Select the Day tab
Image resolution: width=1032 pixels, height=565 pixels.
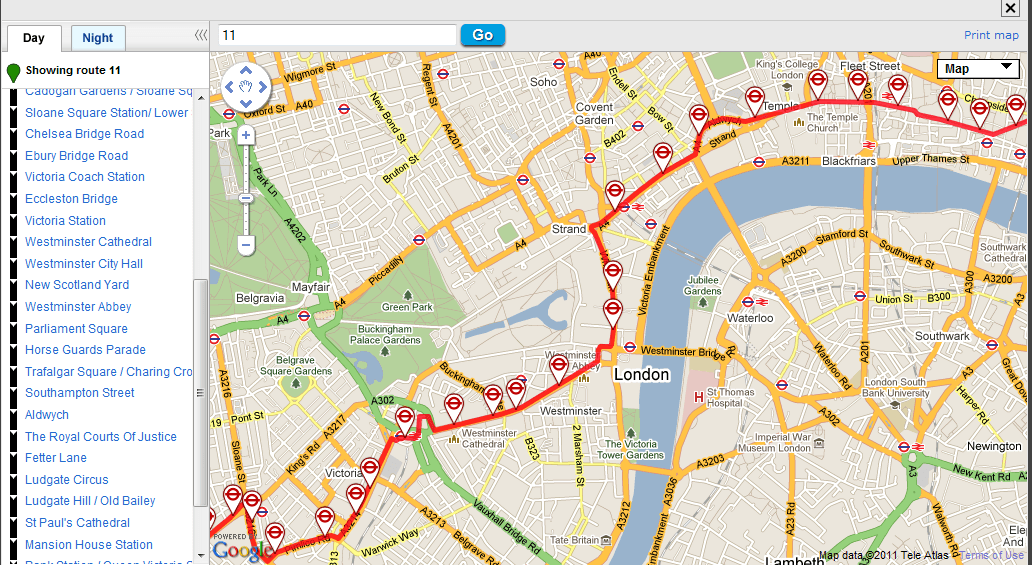34,38
